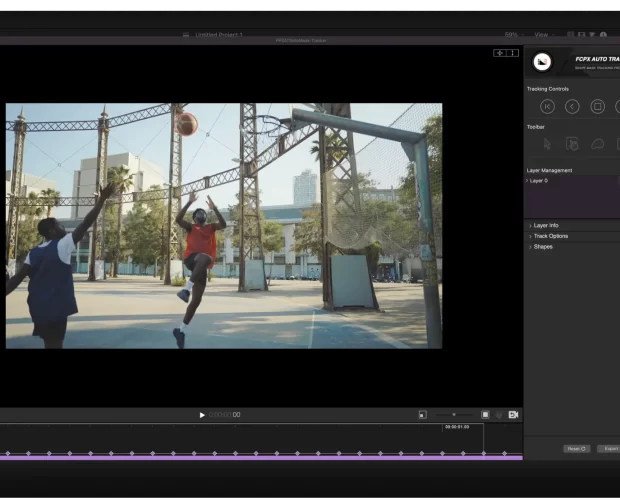Click the filter funnel icon in top bar

click(x=592, y=35)
